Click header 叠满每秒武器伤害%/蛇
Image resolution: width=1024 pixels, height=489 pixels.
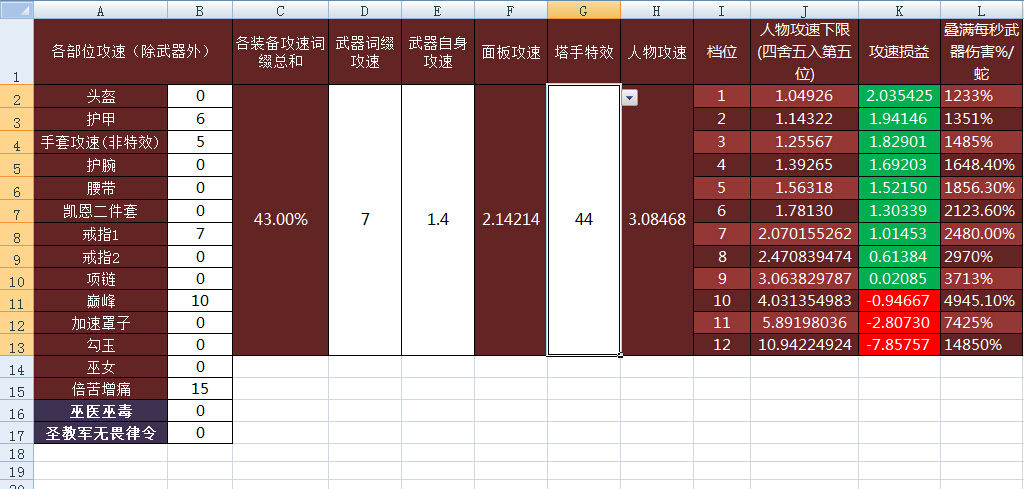982,52
